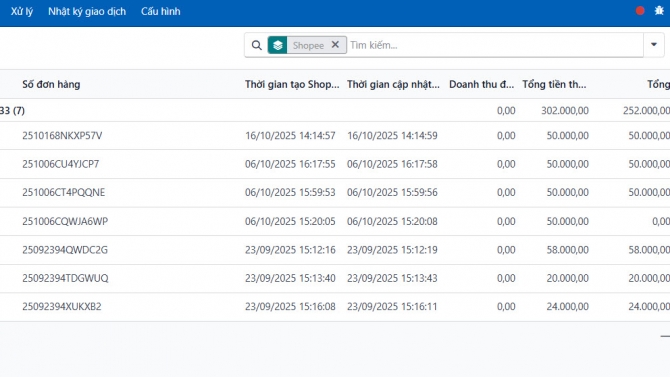The width and height of the screenshot is (670, 377).
Task: Click the 24.000,00 value for 25092394XUKXB2
Action: click(567, 307)
